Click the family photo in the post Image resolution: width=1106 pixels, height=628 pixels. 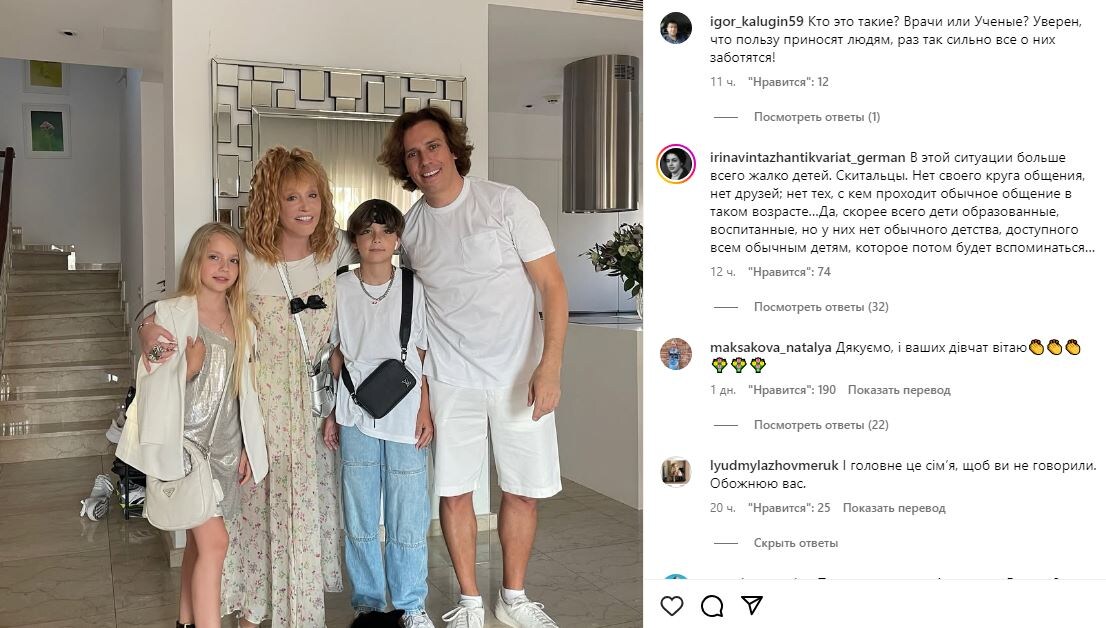322,314
